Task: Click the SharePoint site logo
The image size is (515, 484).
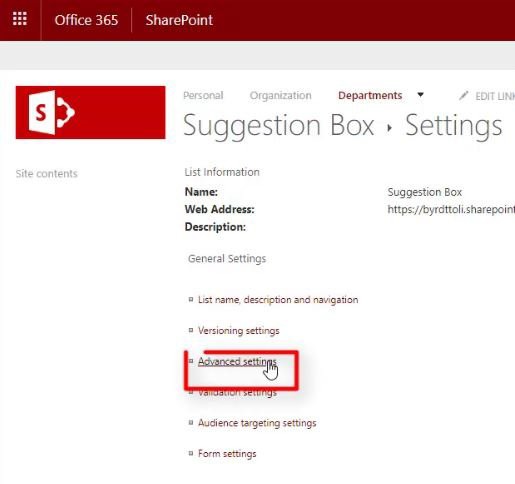Action: (x=90, y=112)
